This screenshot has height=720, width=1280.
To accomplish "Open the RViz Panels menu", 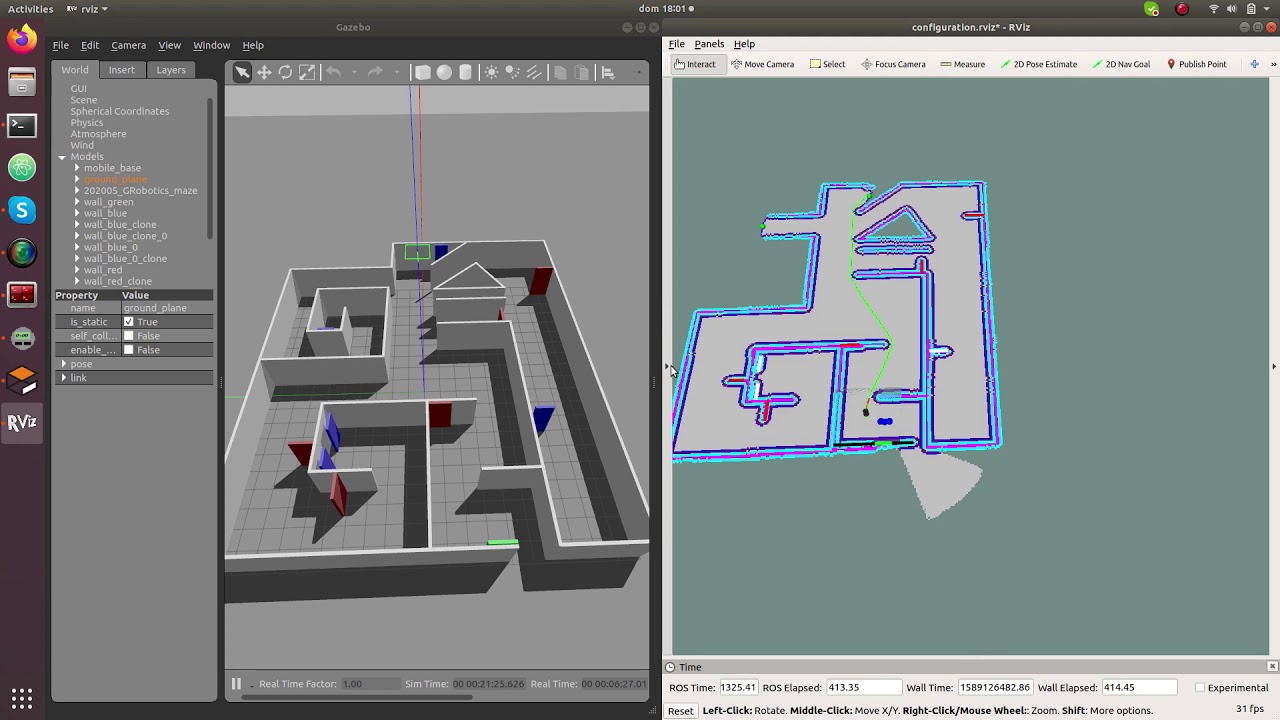I will (709, 44).
